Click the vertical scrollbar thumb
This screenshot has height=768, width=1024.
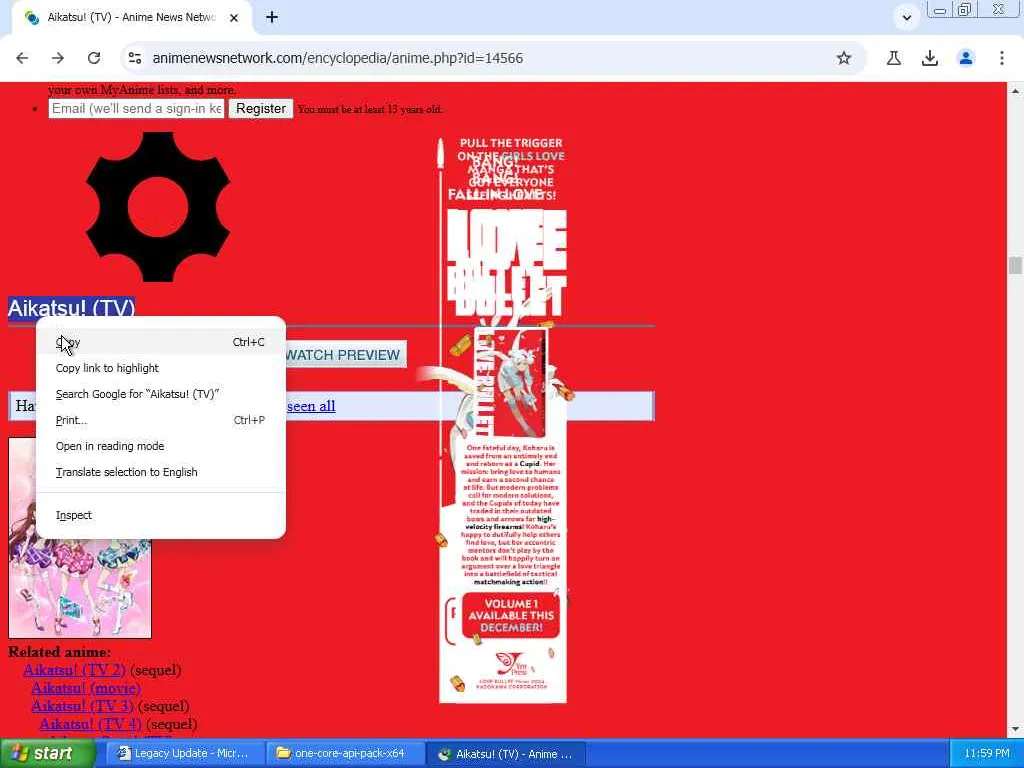tap(1015, 265)
